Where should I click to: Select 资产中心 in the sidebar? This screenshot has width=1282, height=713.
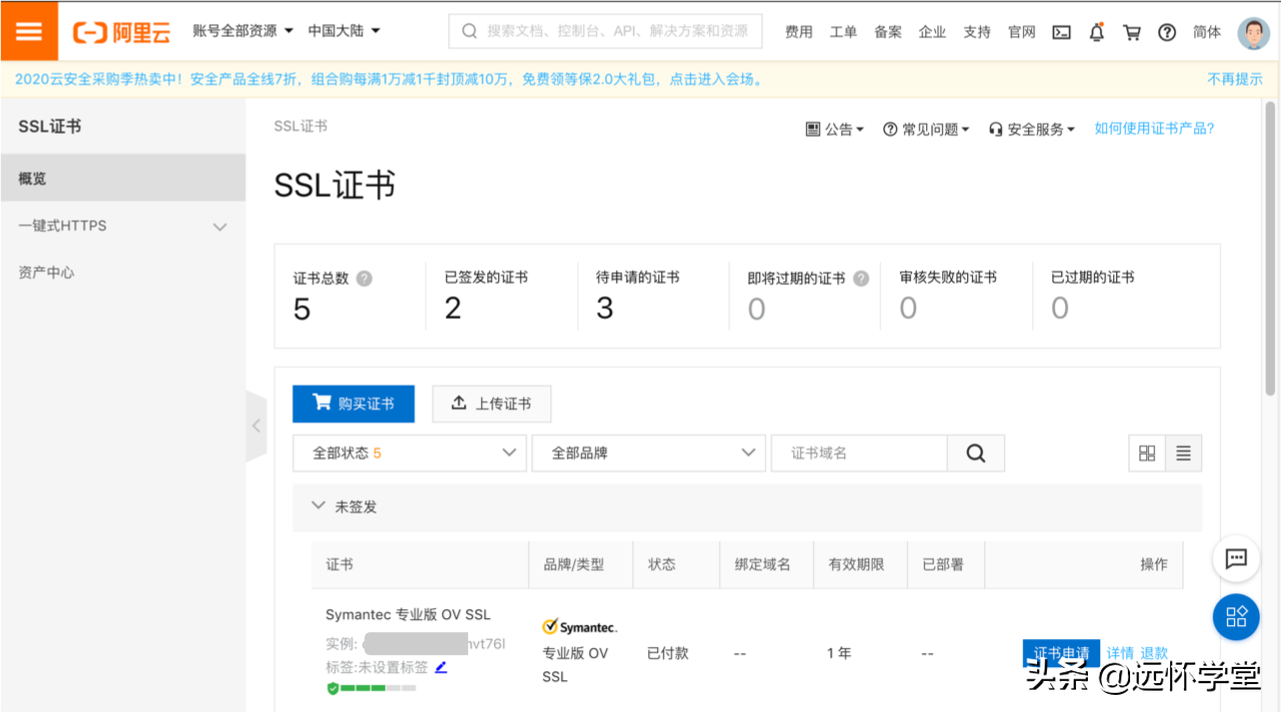tap(47, 273)
